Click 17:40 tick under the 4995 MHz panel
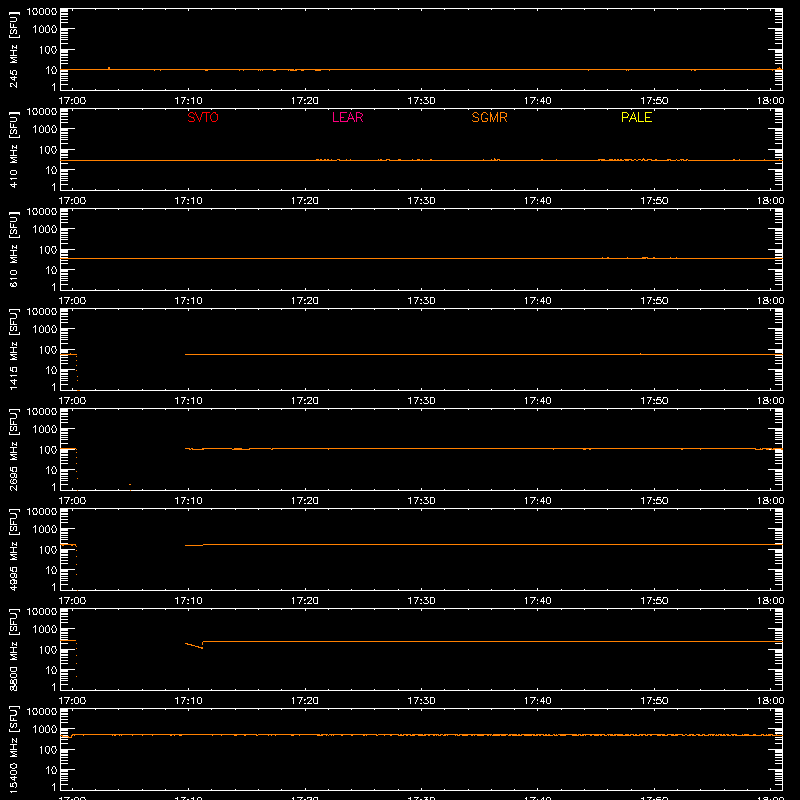This screenshot has height=800, width=800. 538,601
